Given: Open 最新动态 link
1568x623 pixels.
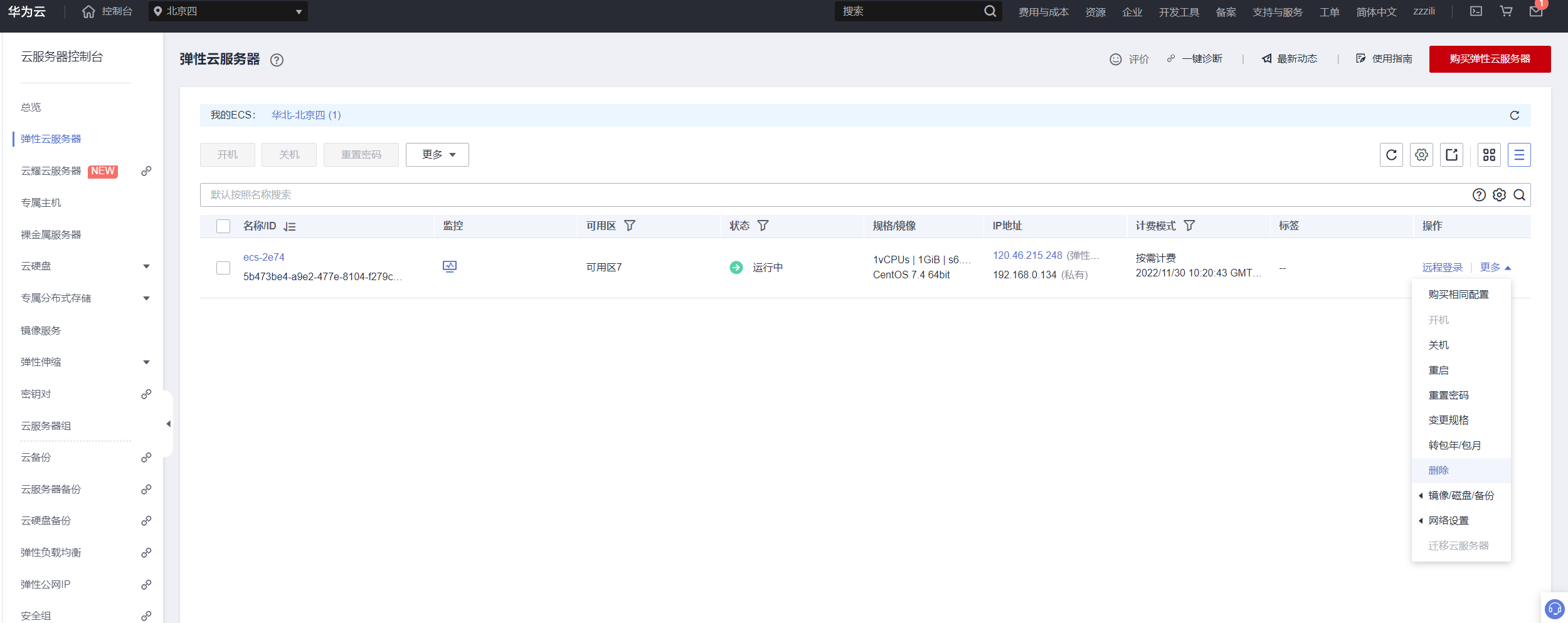Looking at the screenshot, I should (x=1290, y=59).
